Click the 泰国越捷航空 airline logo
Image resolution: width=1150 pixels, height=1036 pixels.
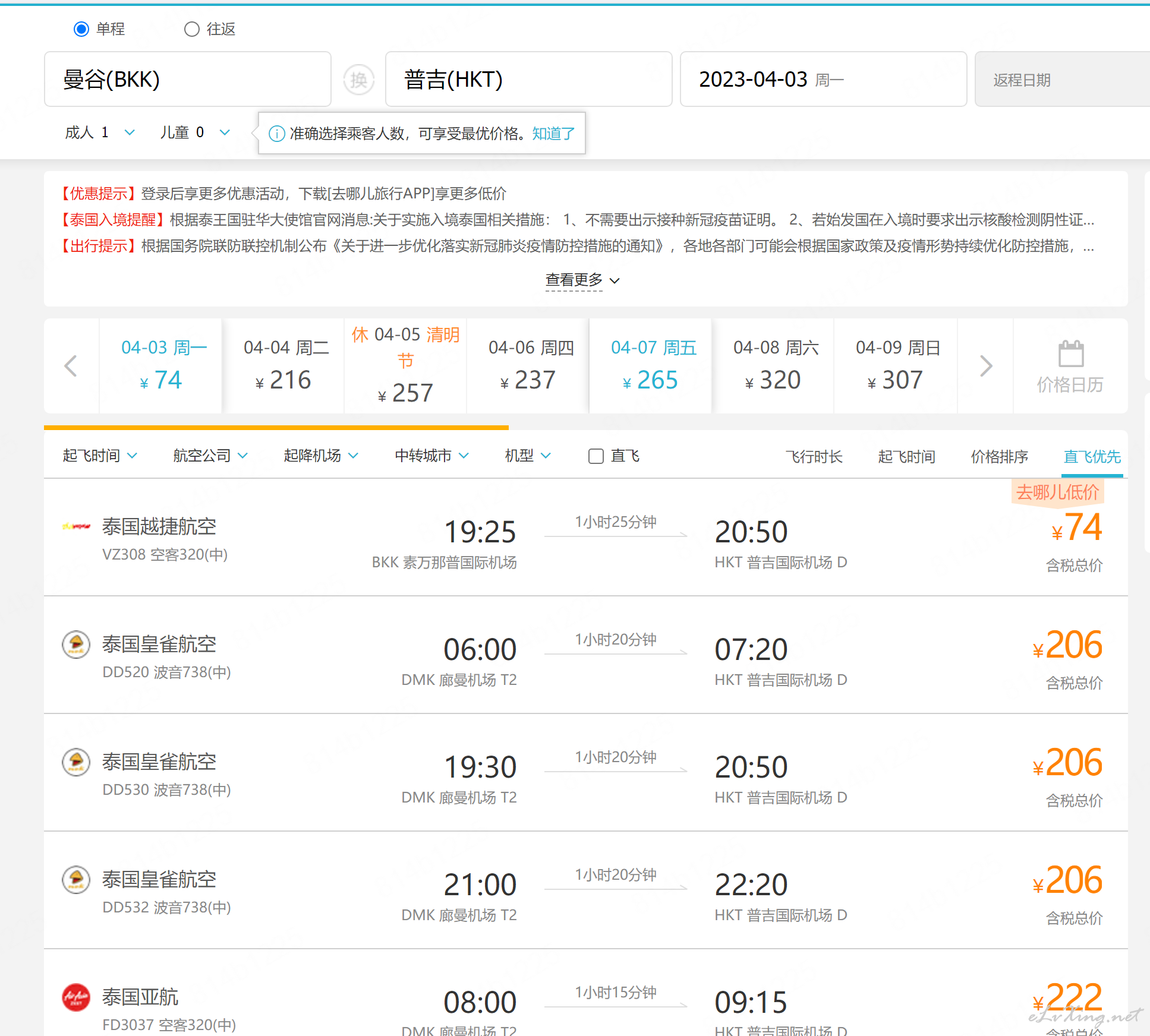(76, 526)
